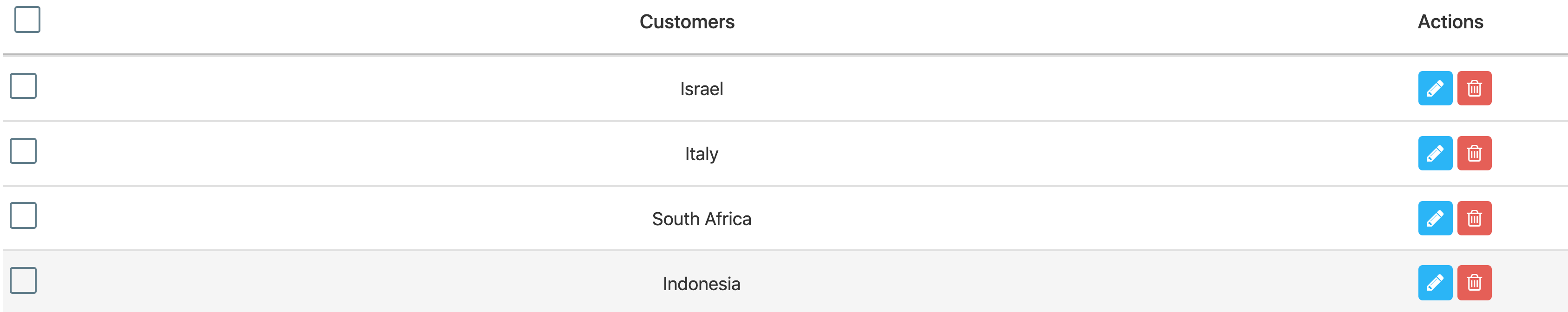Delete the South Africa row
Screen dimensions: 1568x312
point(1474,218)
